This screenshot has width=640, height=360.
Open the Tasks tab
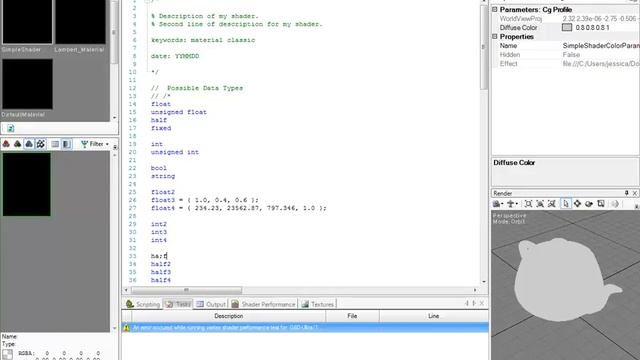tap(178, 304)
